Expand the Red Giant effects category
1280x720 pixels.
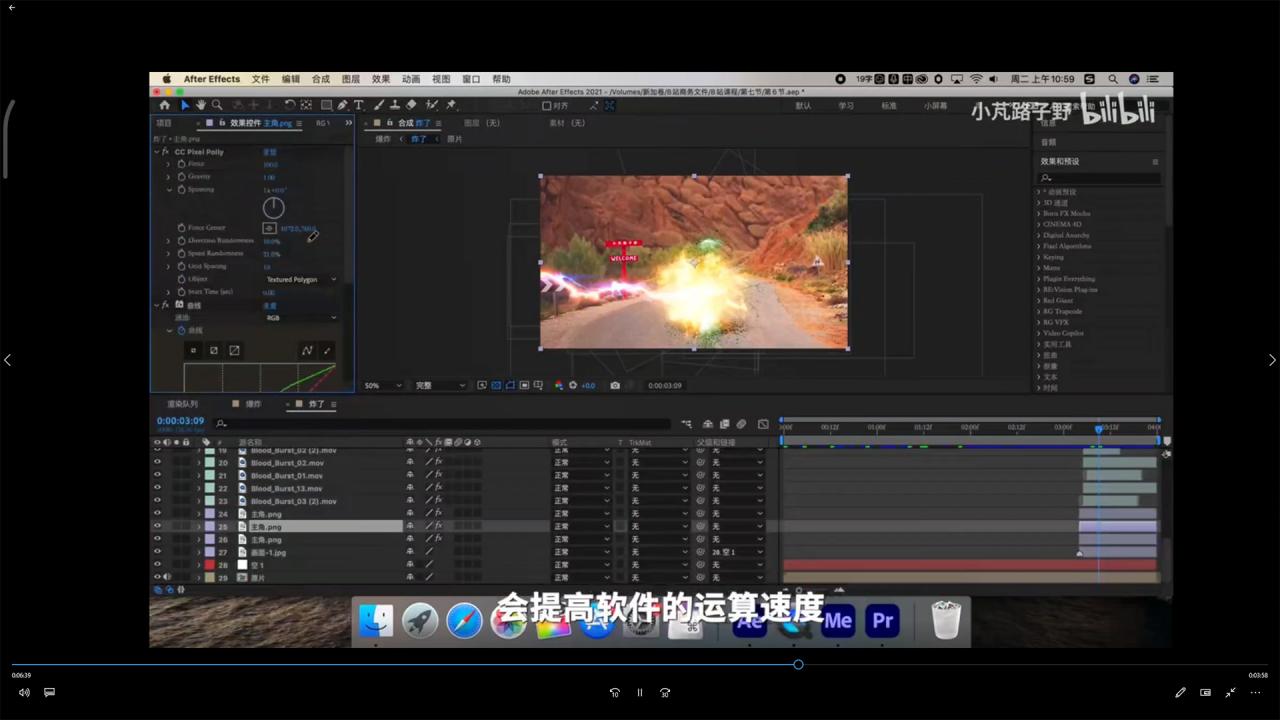(1039, 301)
